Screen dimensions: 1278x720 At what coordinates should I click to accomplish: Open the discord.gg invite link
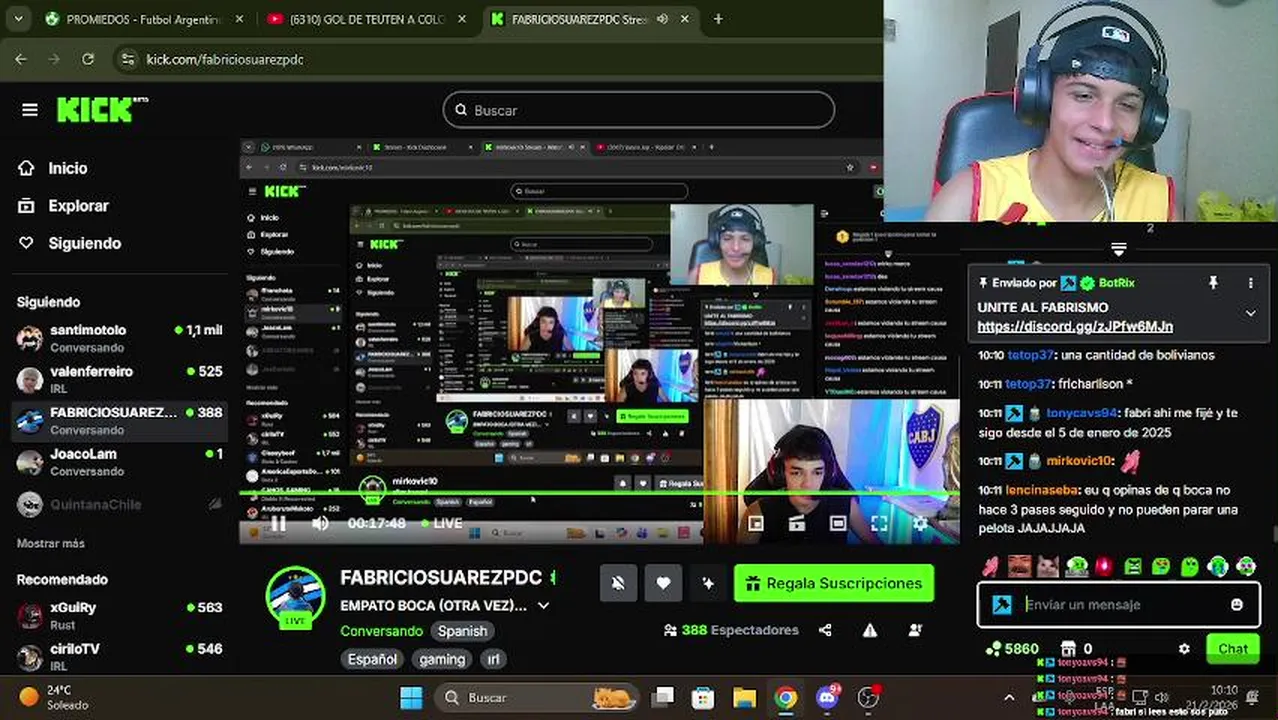point(1075,327)
